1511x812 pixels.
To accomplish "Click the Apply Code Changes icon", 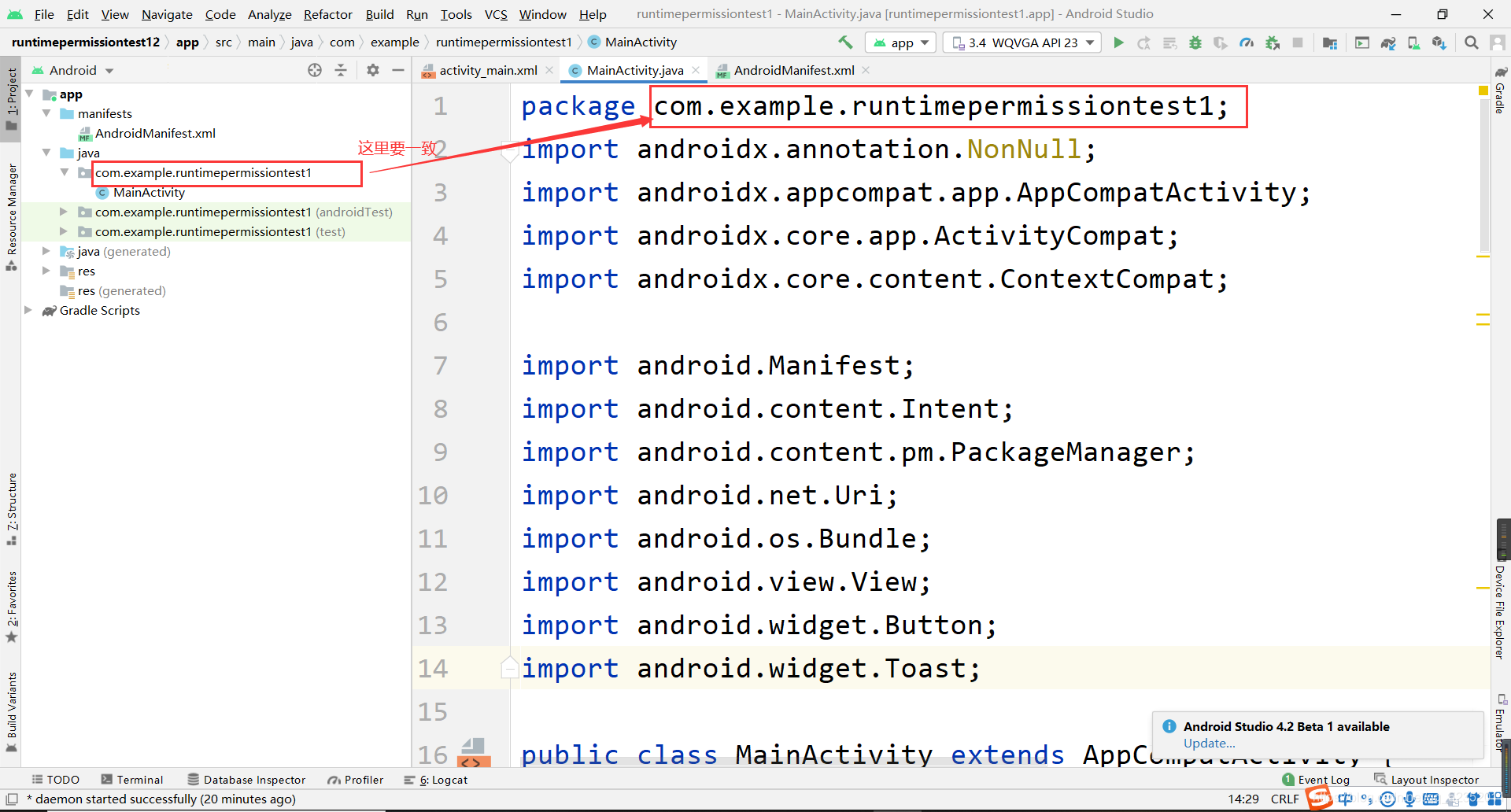I will pyautogui.click(x=1170, y=42).
